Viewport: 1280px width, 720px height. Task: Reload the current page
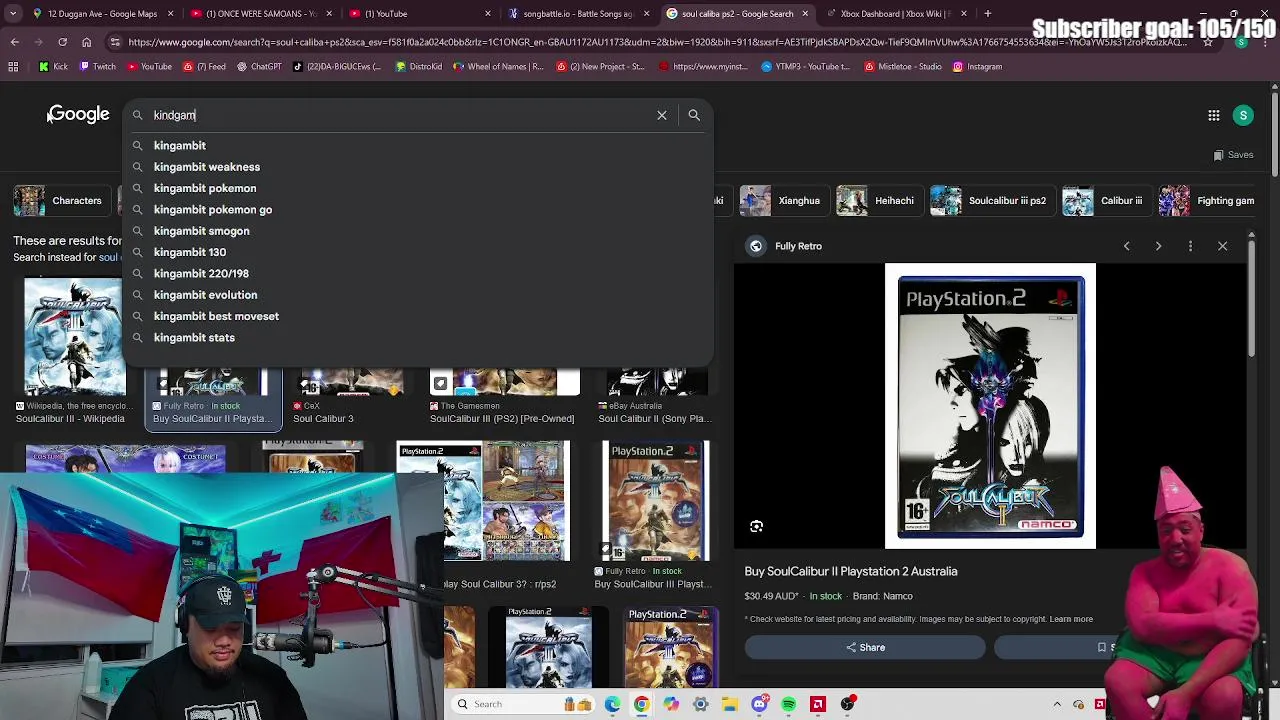coord(62,42)
